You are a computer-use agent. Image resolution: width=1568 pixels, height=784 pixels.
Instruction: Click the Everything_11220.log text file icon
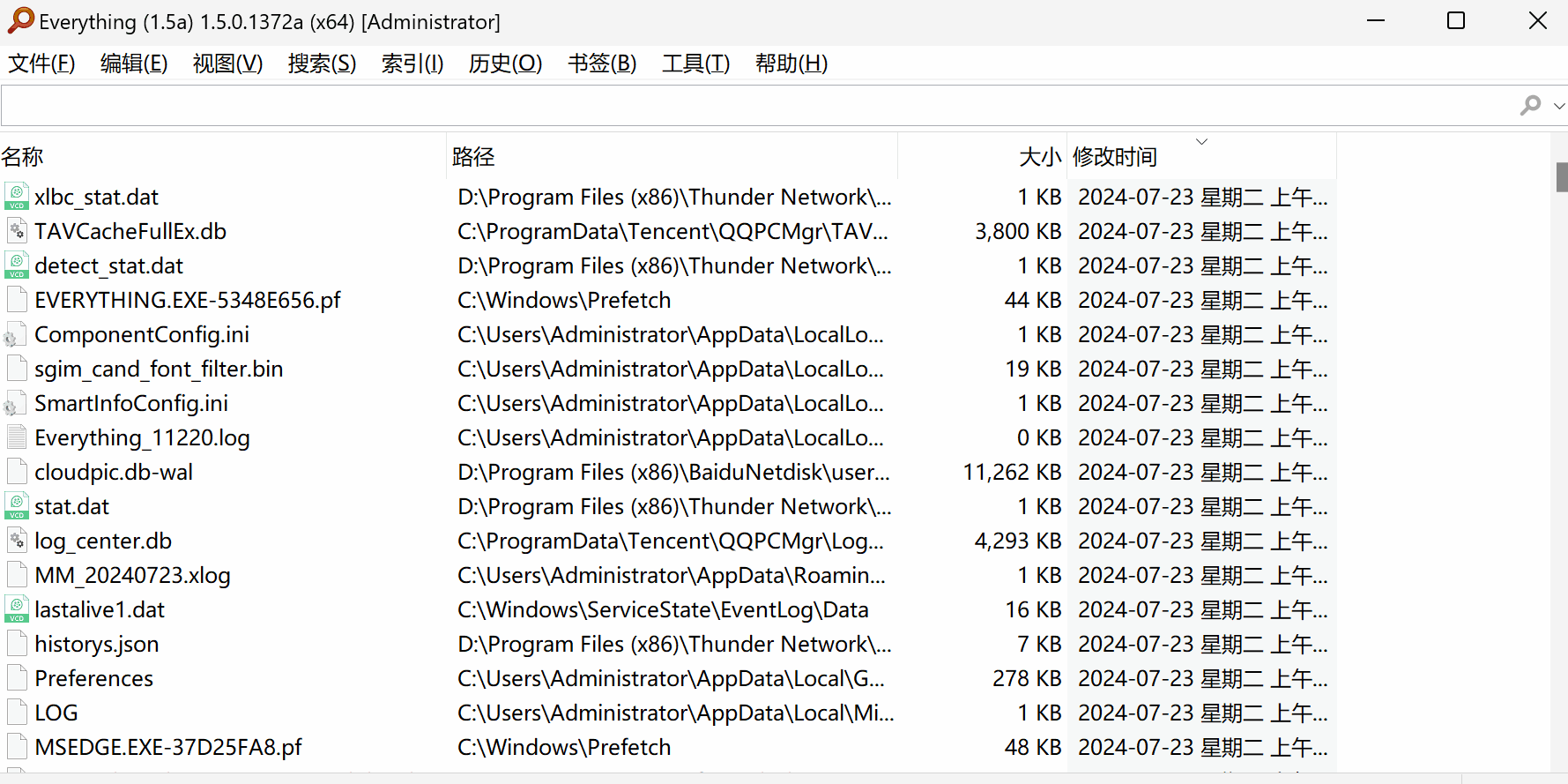click(x=17, y=437)
